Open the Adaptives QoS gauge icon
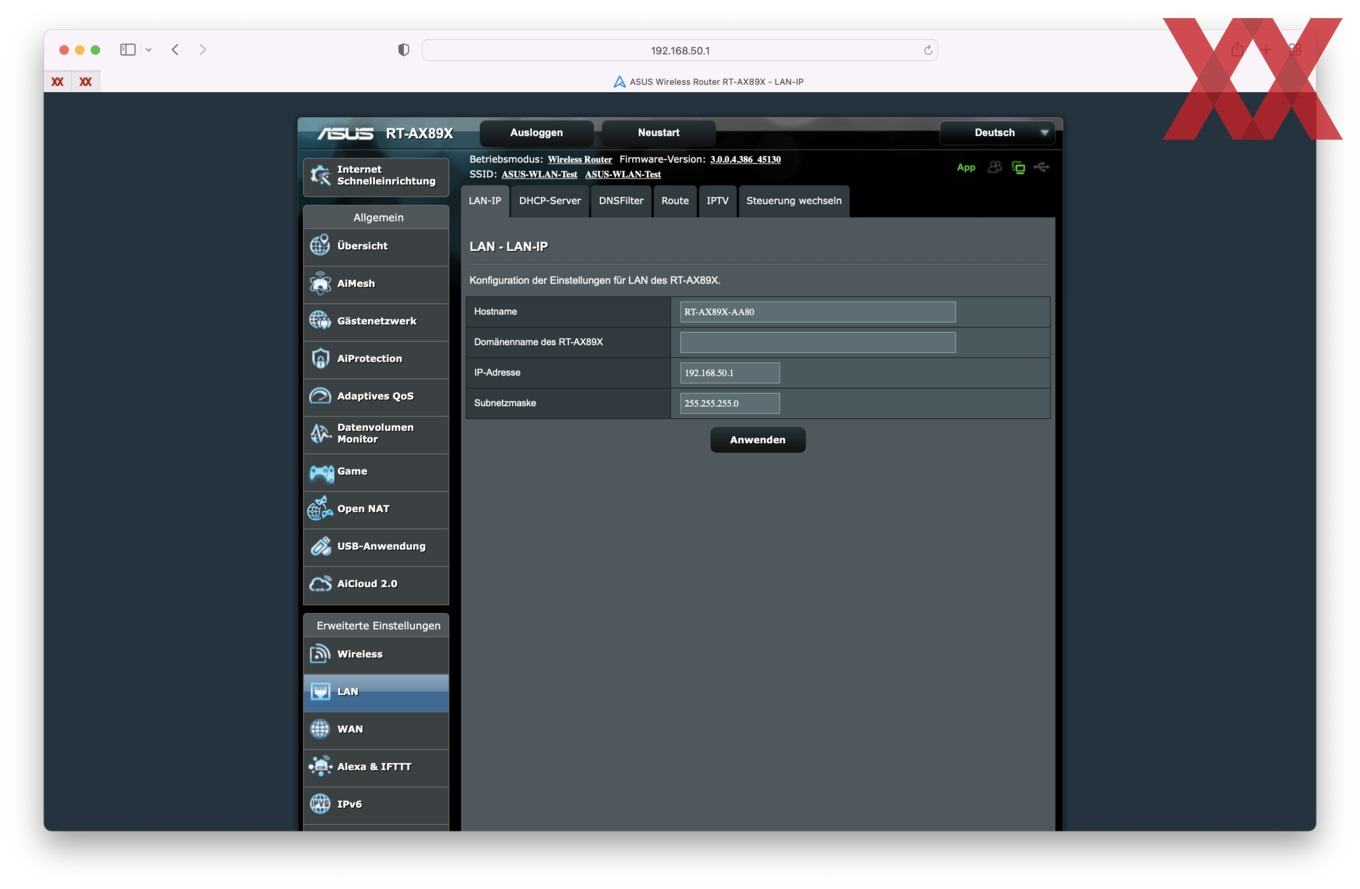The image size is (1360, 889). pyautogui.click(x=320, y=396)
